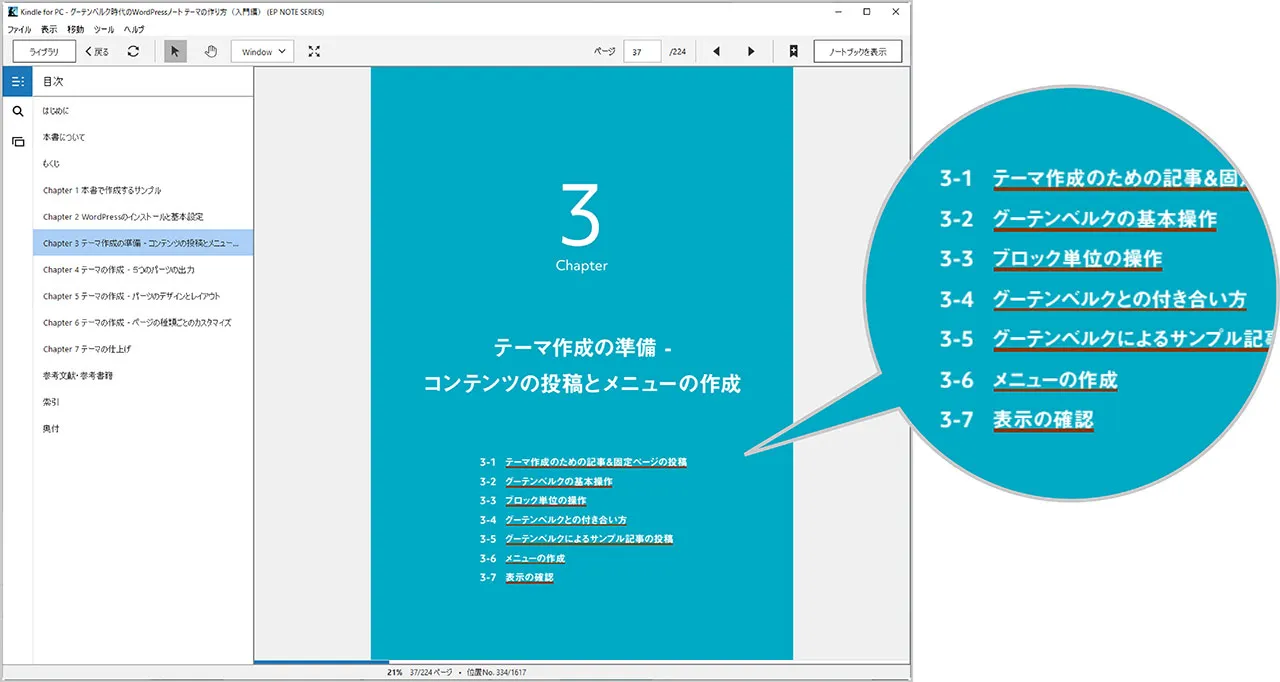1280x682 pixels.
Task: Click the ライブラリ button
Action: point(44,51)
